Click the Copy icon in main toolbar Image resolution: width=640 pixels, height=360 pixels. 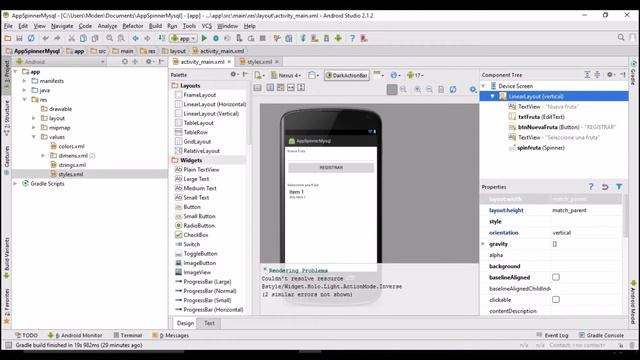[83, 38]
